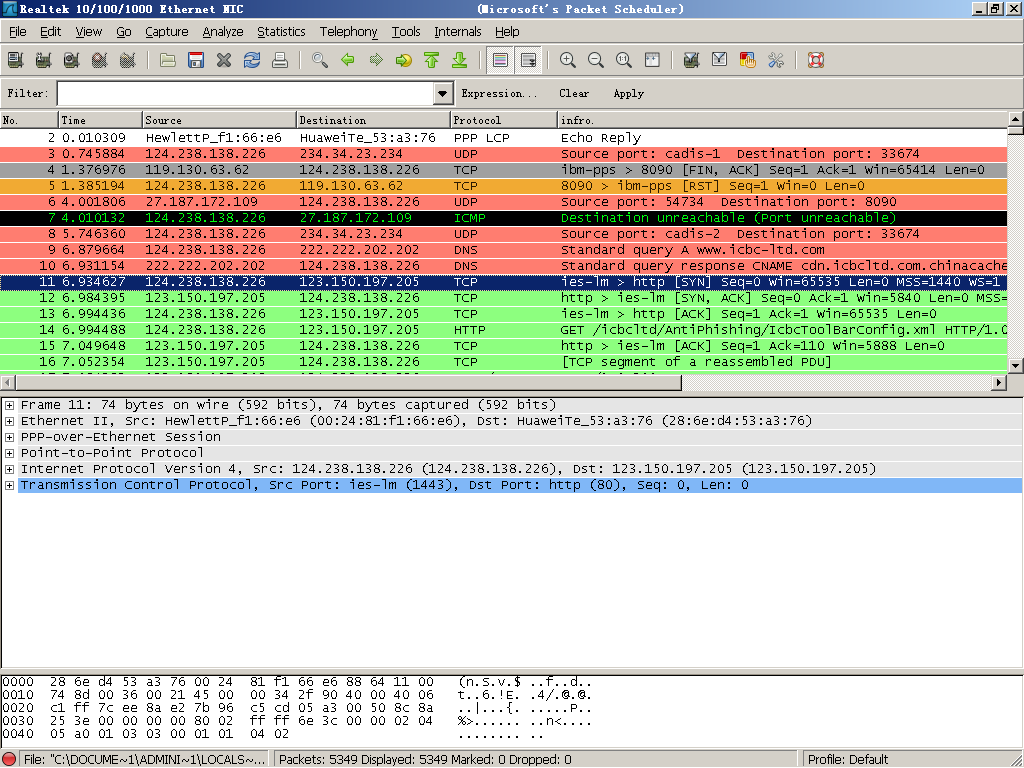Click Profile: Default in status bar
The image size is (1024, 768).
click(x=847, y=760)
